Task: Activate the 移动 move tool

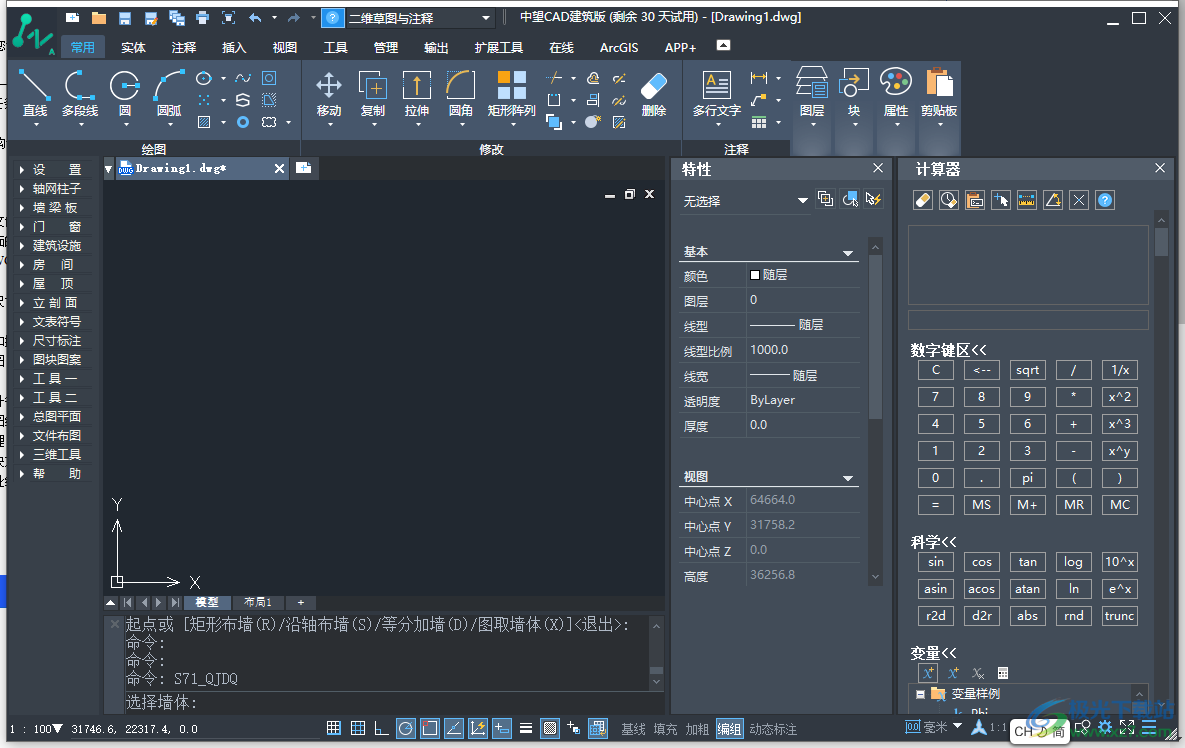Action: [x=329, y=94]
